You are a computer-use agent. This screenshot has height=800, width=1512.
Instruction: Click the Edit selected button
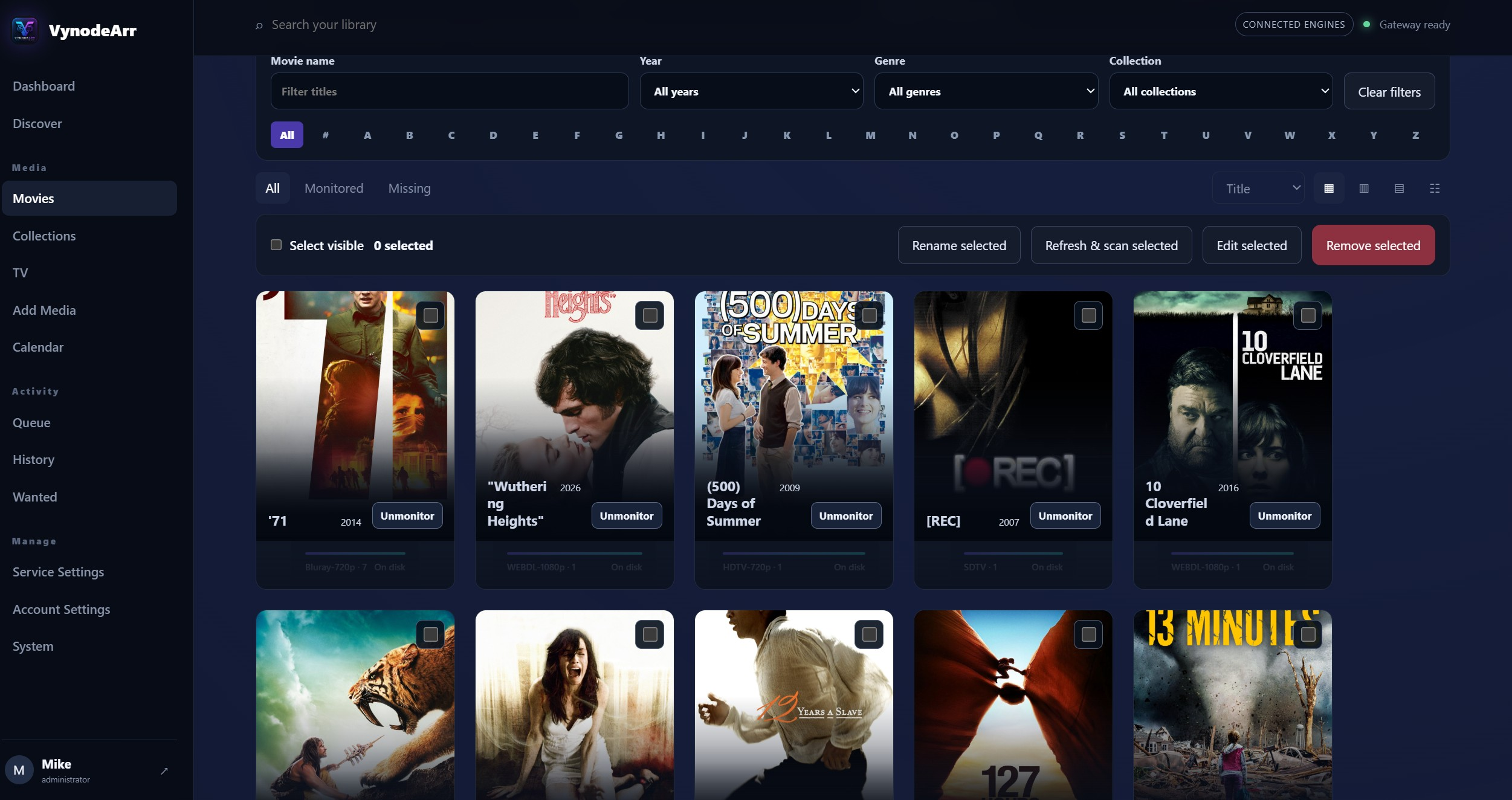click(x=1252, y=245)
